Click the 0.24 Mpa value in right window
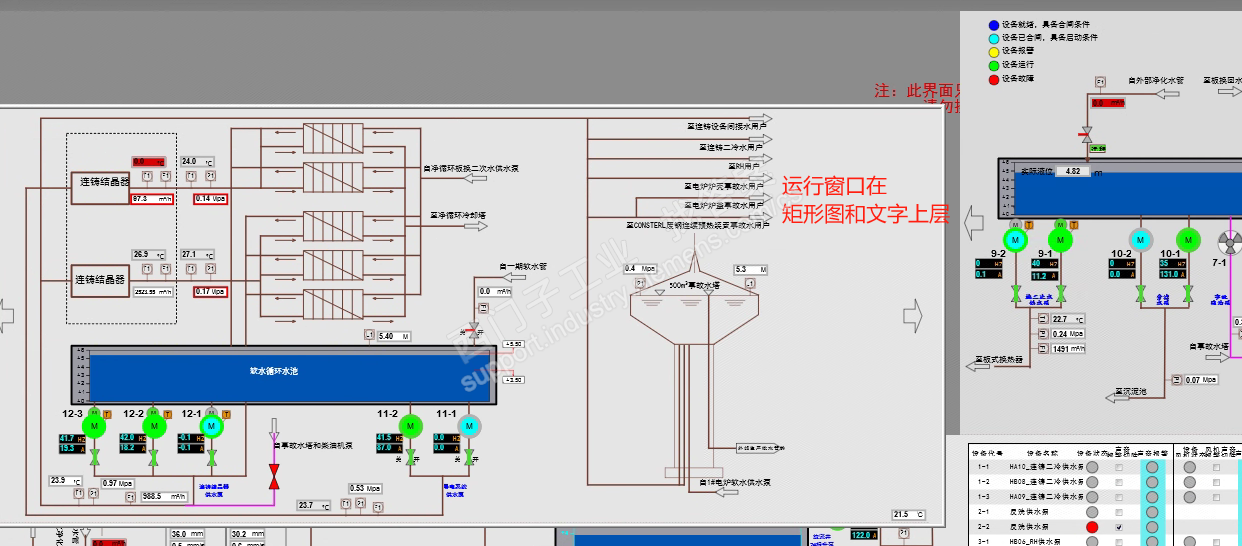1242x546 pixels. (x=1069, y=334)
